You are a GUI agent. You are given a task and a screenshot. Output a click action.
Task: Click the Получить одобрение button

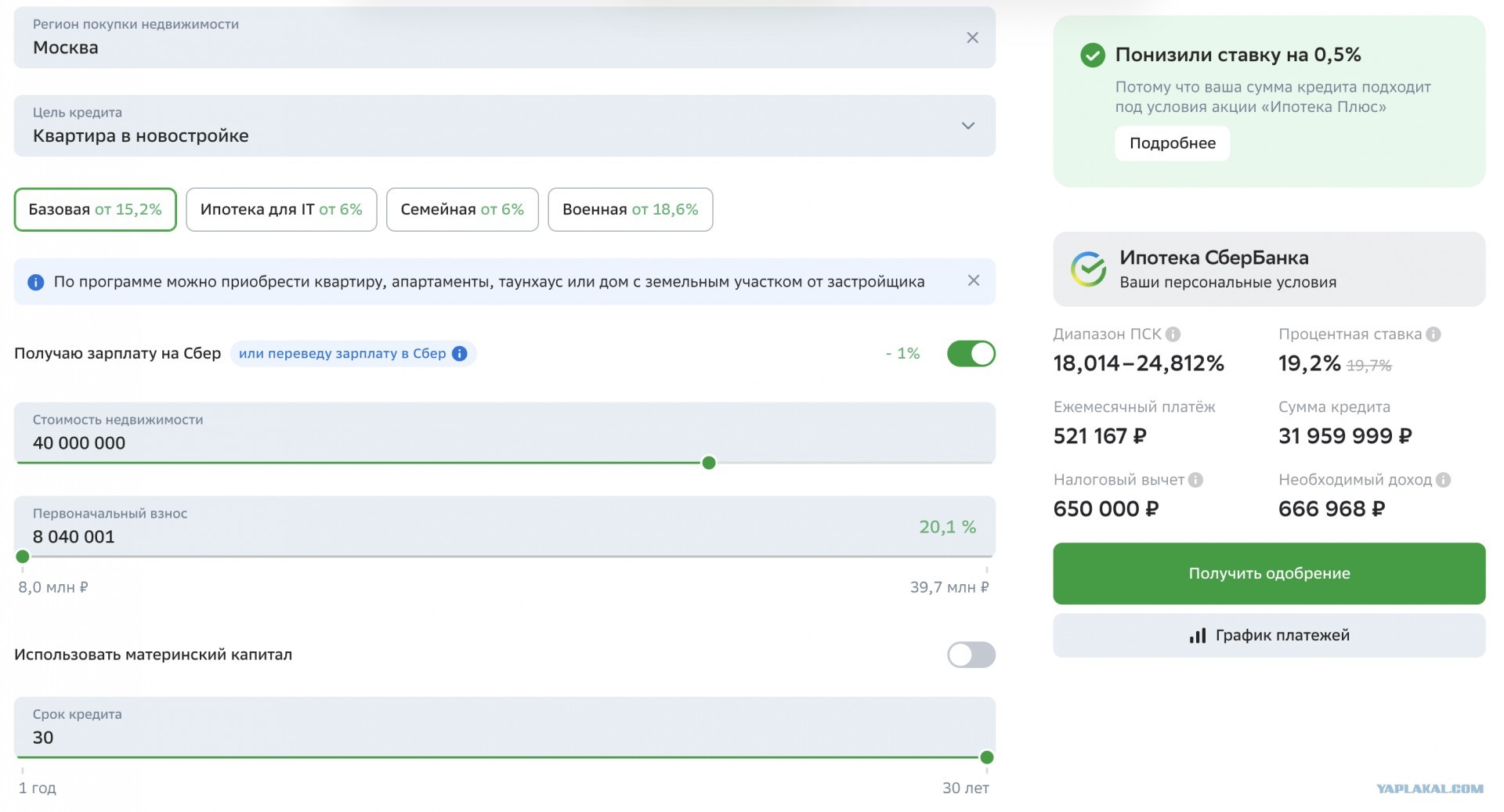1269,573
